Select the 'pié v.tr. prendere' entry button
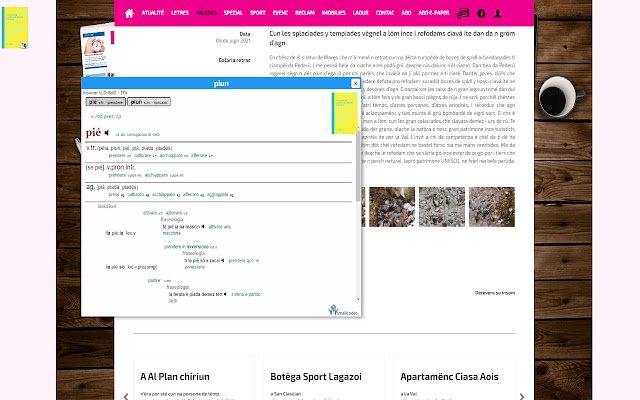This screenshot has width=640, height=400. 105,102
